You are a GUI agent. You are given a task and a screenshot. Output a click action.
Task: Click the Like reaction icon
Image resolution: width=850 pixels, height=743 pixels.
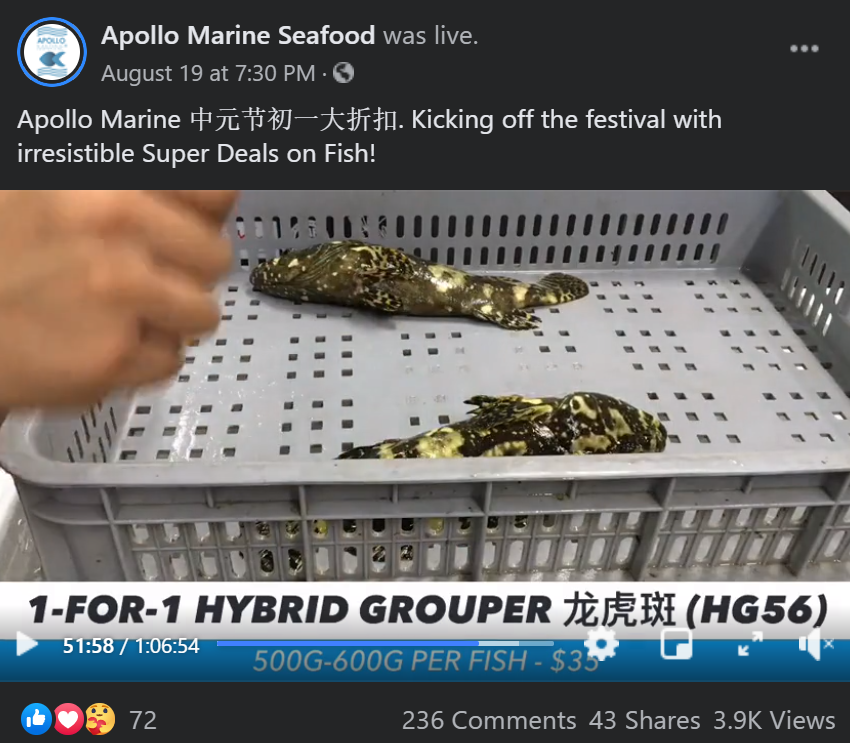tap(36, 719)
